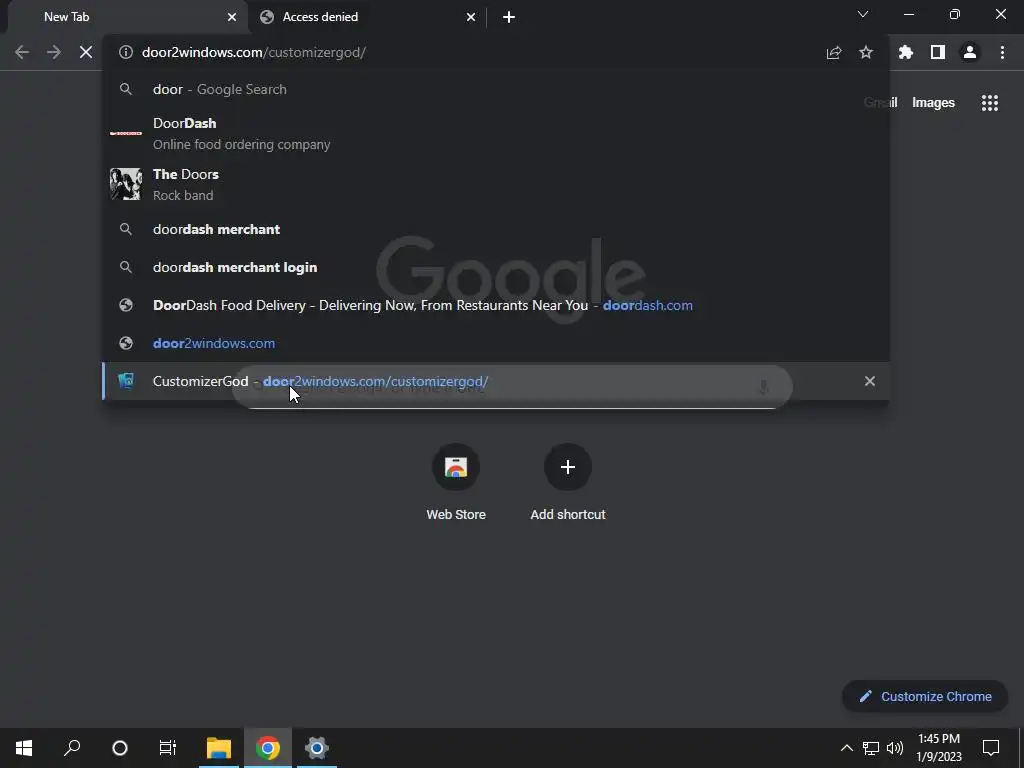The height and width of the screenshot is (768, 1024).
Task: Click Customize Chrome button
Action: click(925, 696)
